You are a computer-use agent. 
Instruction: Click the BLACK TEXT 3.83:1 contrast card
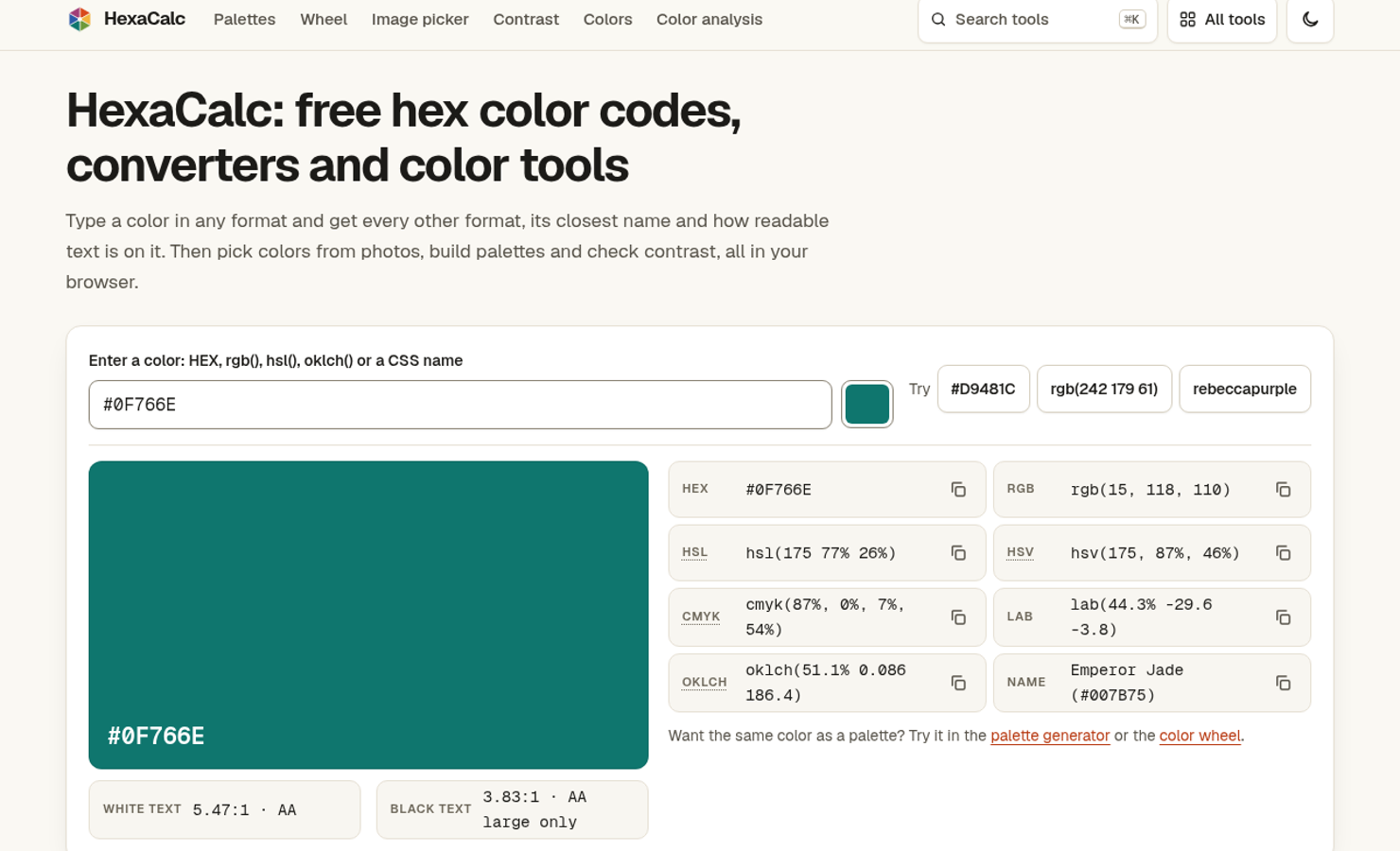(x=513, y=809)
